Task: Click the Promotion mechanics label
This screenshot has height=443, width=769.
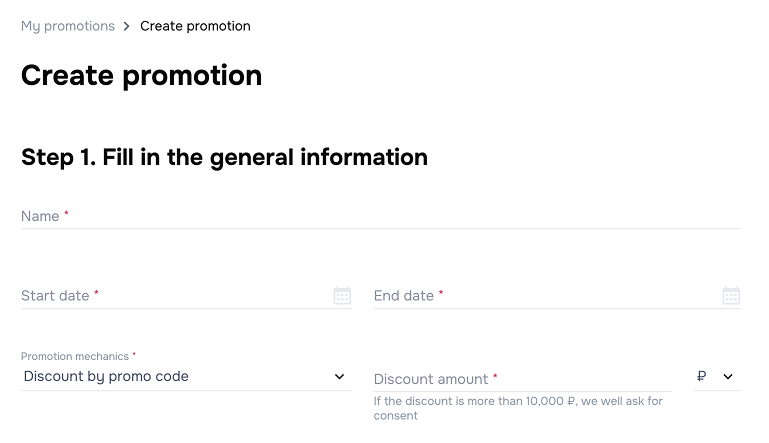Action: tap(75, 356)
